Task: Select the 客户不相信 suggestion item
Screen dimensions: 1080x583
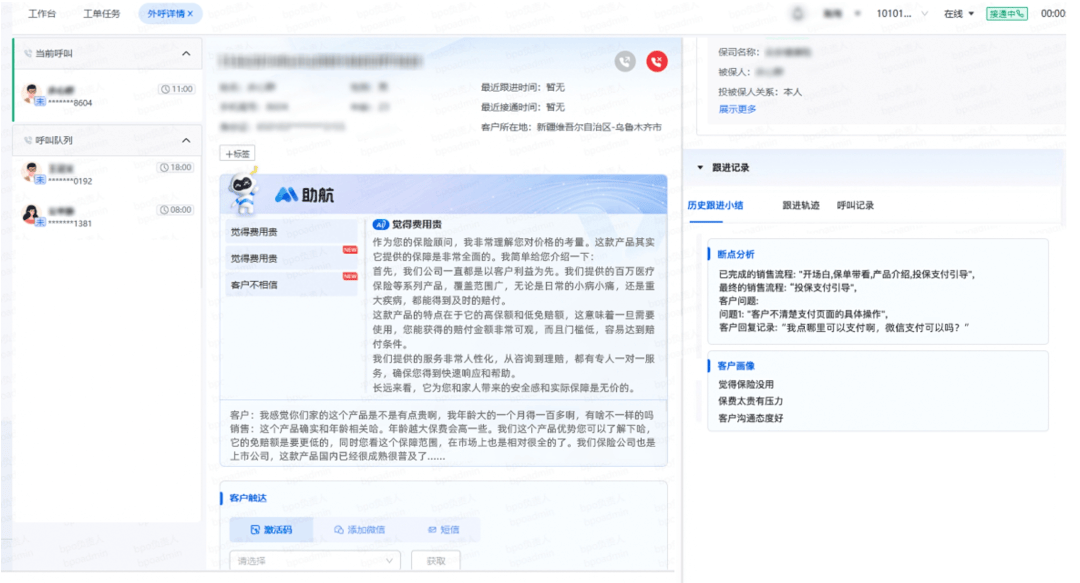Action: 254,285
